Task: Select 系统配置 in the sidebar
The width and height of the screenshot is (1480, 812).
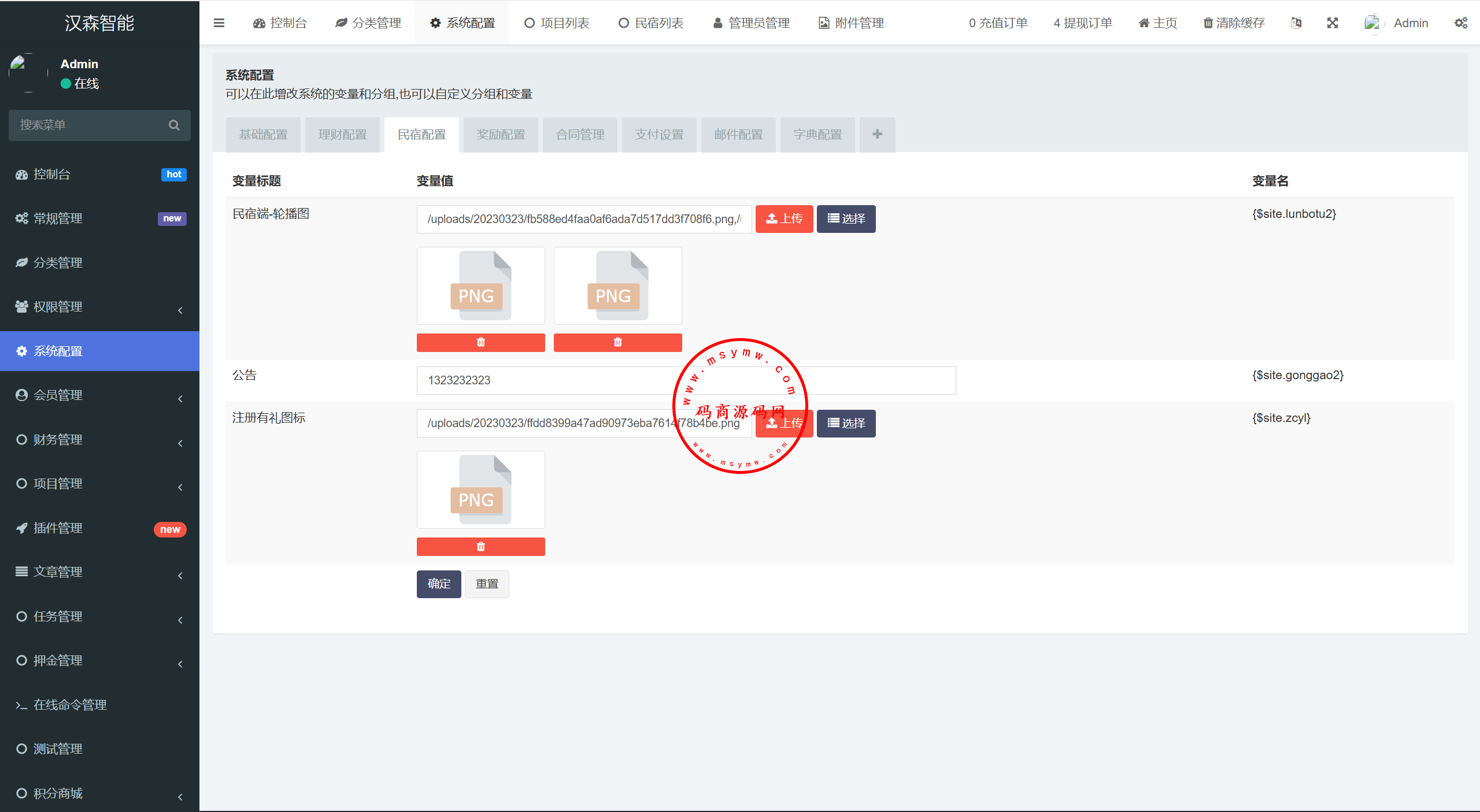Action: point(99,351)
